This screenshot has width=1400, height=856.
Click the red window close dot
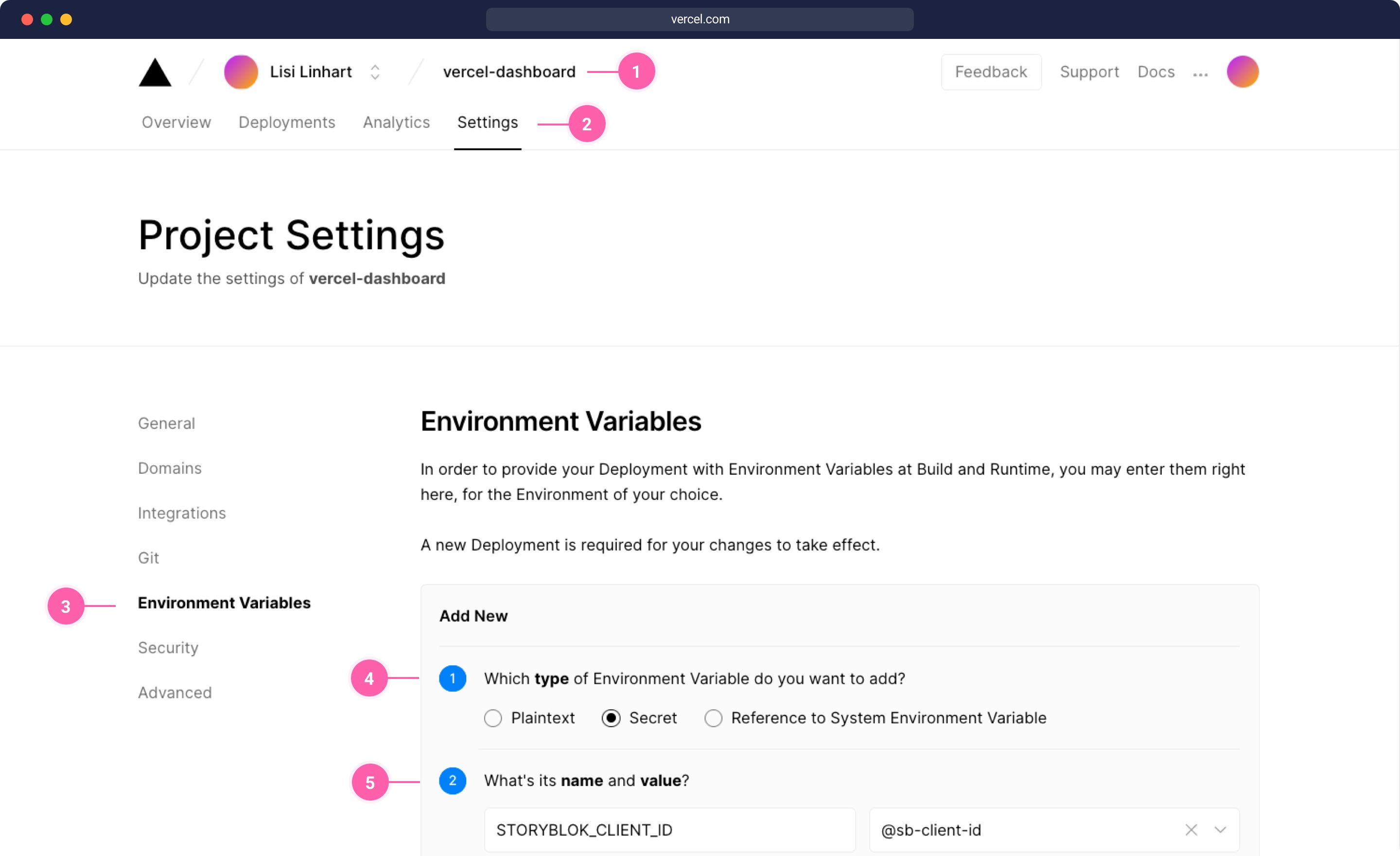pos(27,19)
